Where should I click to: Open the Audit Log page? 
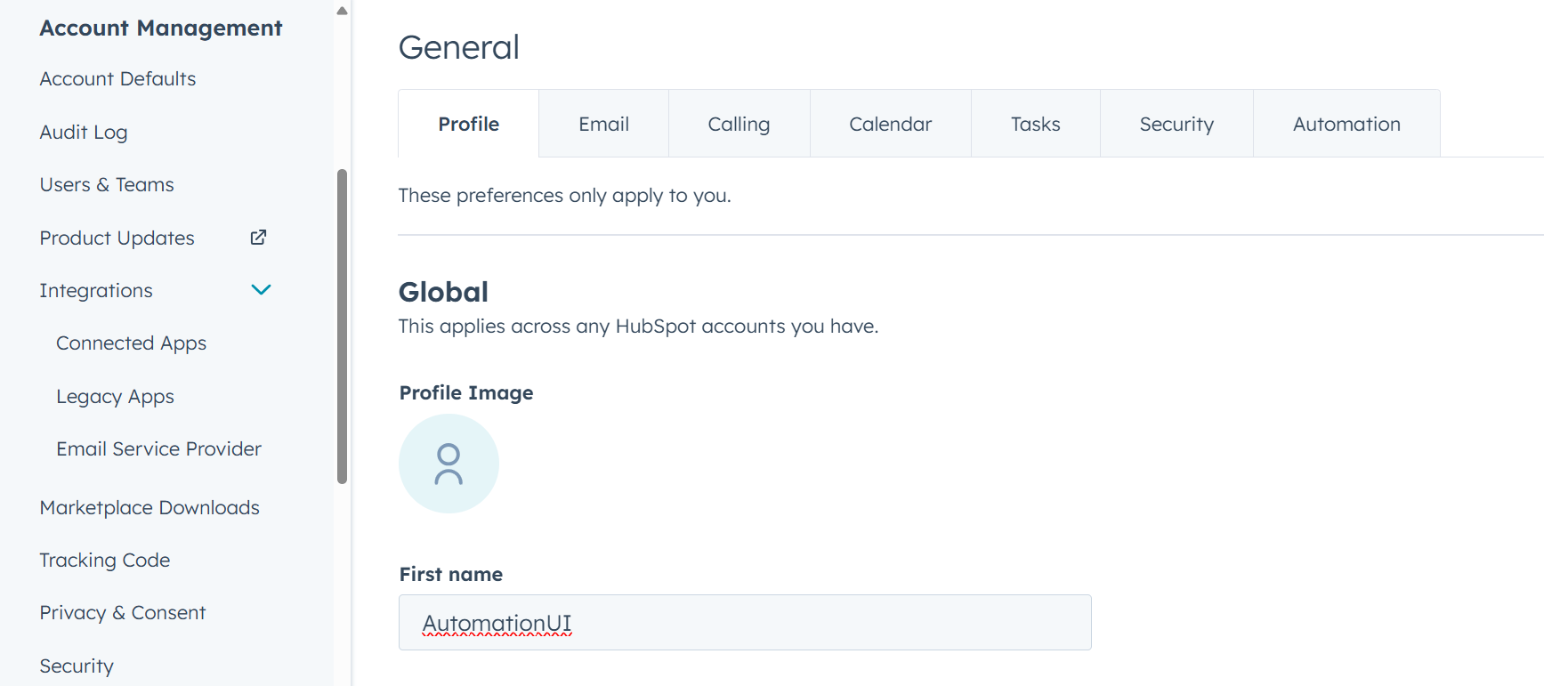[84, 133]
